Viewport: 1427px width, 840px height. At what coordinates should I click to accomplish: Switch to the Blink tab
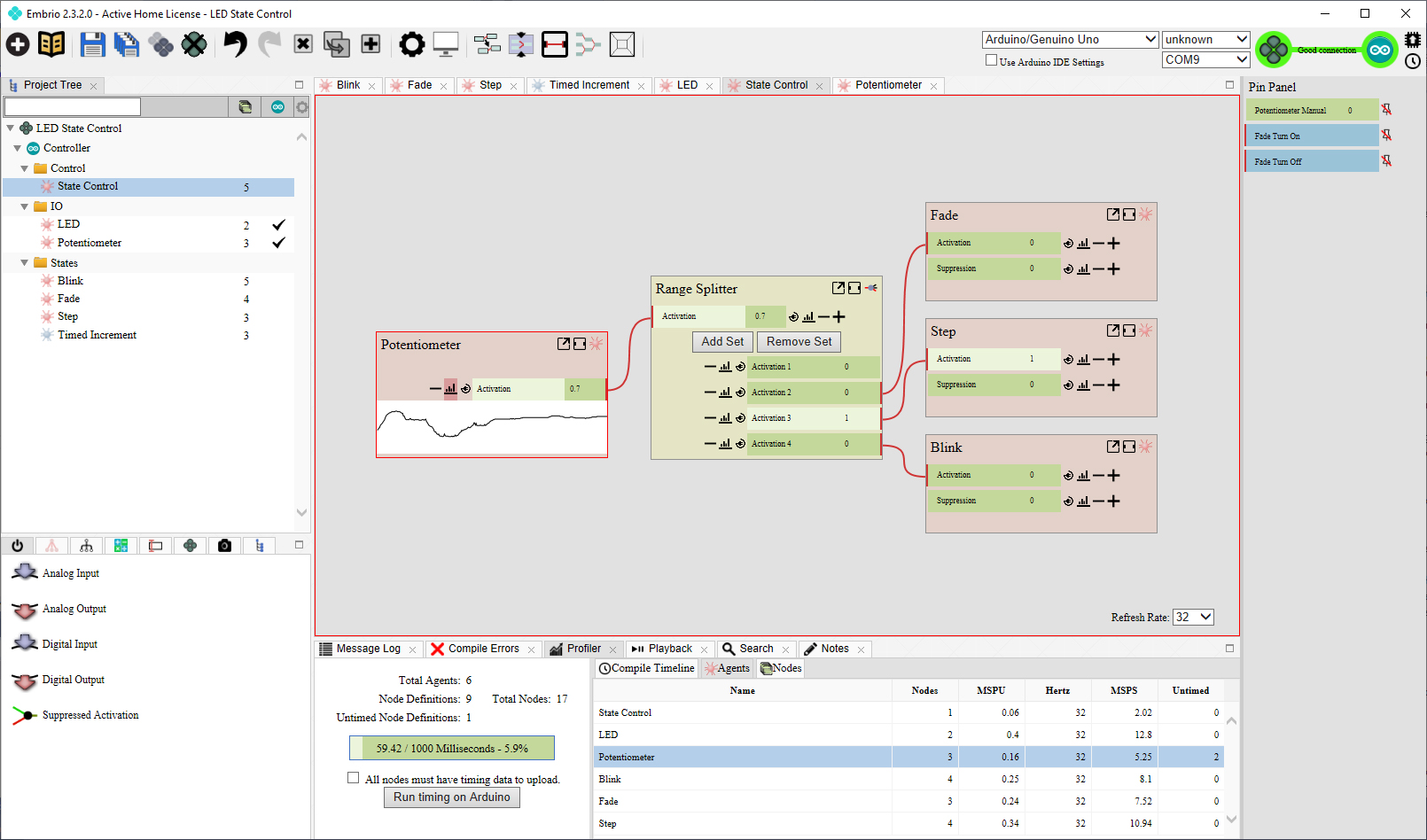pyautogui.click(x=348, y=85)
